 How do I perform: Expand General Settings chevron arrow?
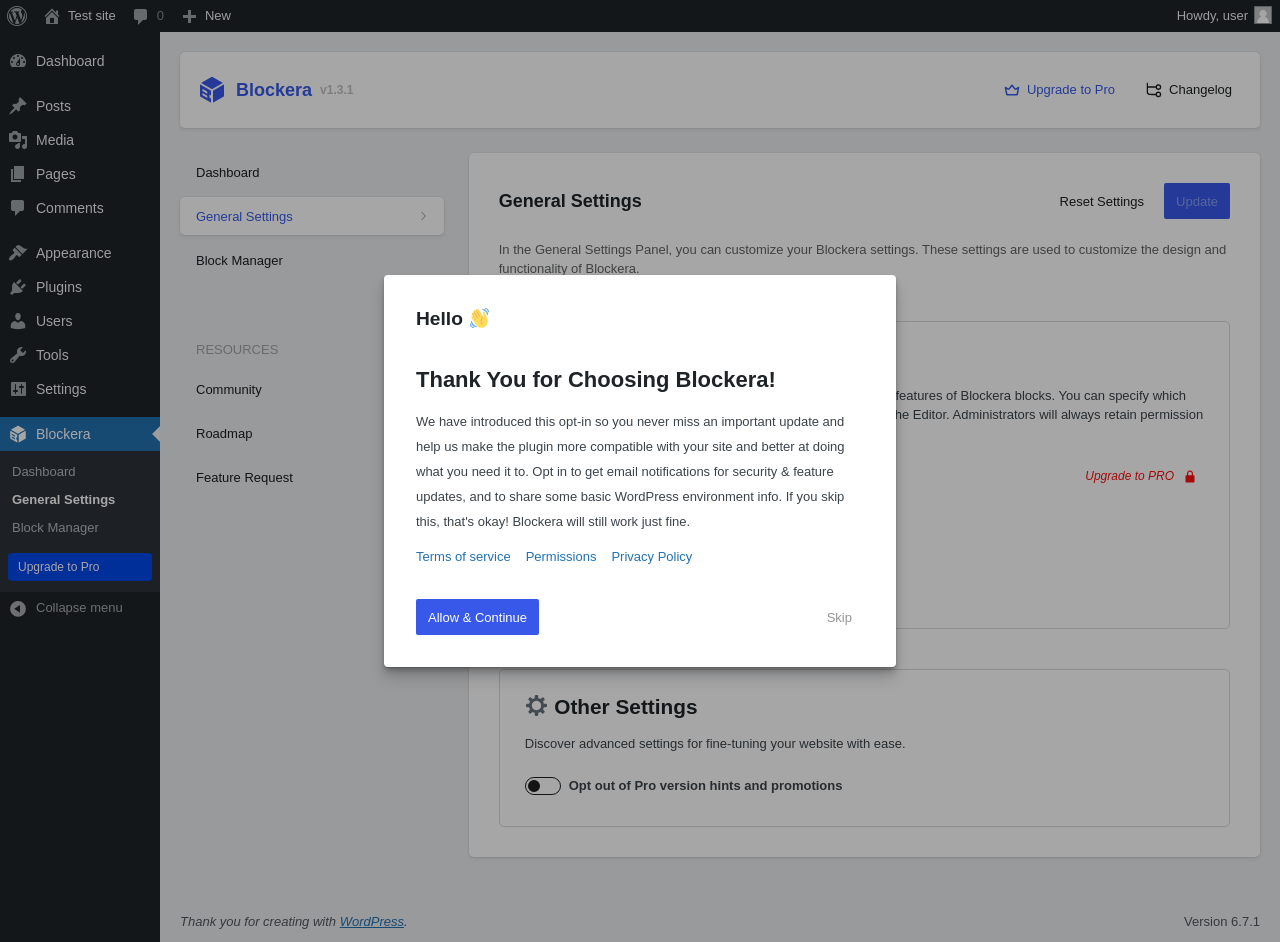423,216
